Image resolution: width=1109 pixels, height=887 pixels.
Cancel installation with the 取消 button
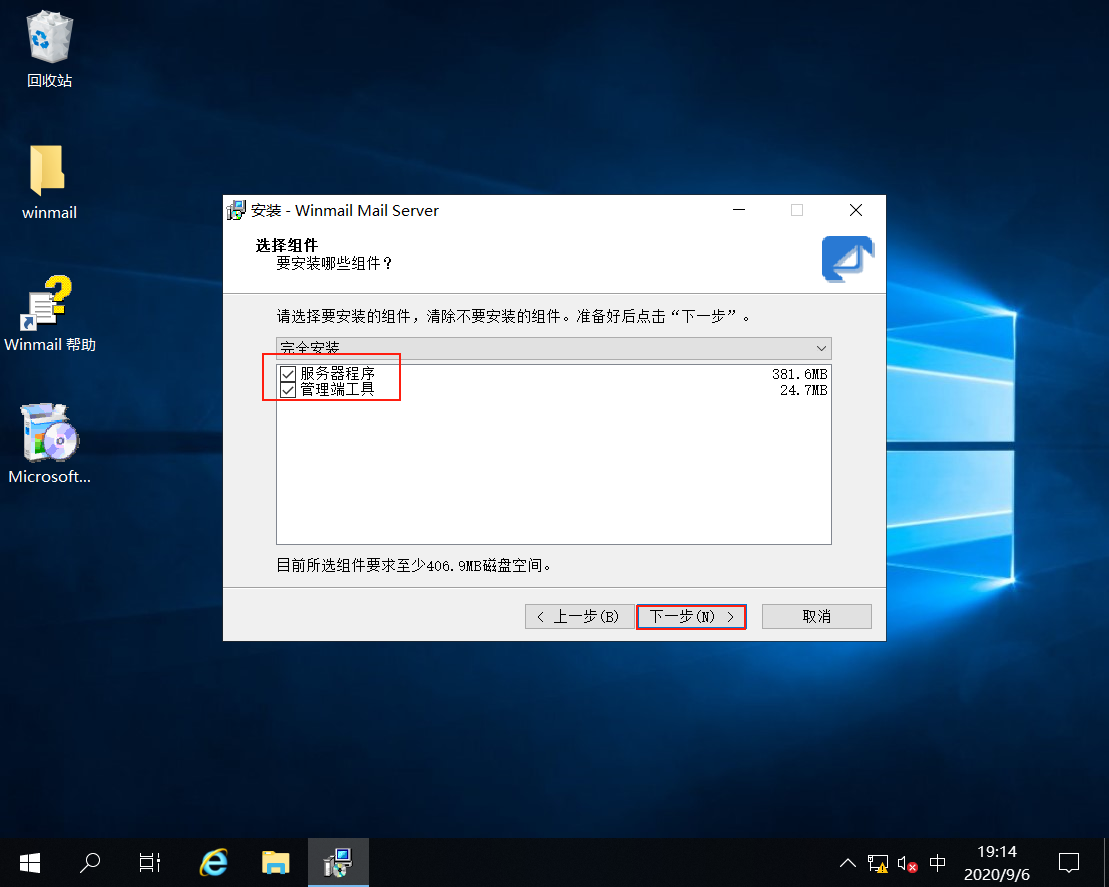pos(816,616)
